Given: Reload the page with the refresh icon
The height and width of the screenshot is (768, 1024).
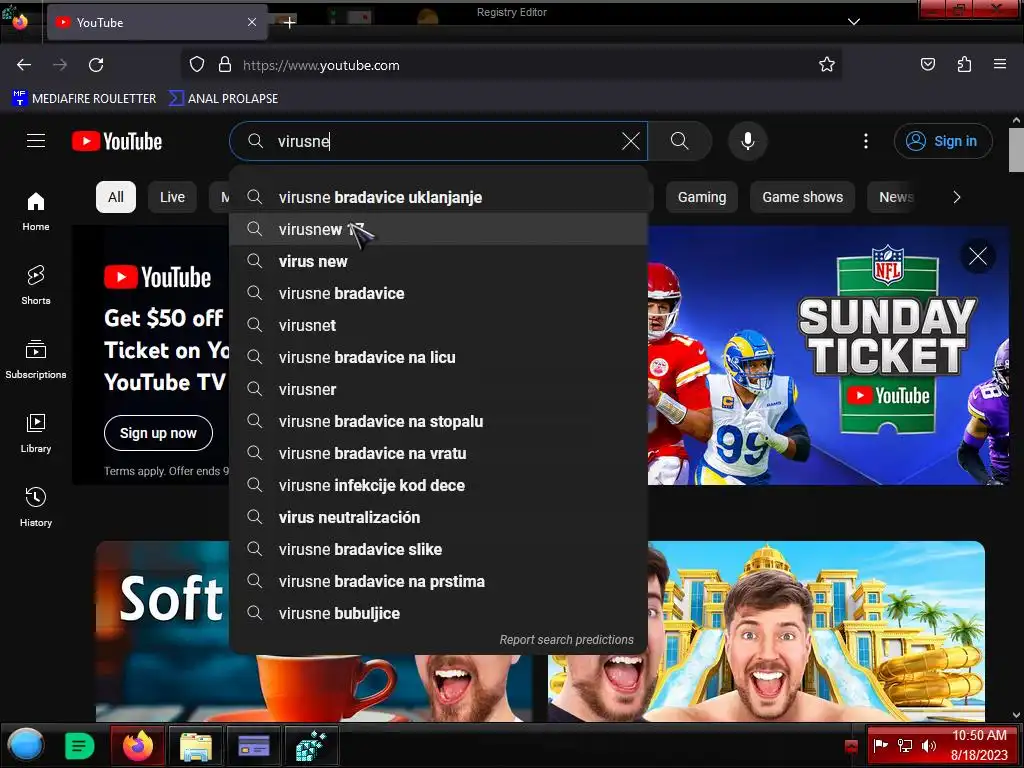Looking at the screenshot, I should click(96, 65).
